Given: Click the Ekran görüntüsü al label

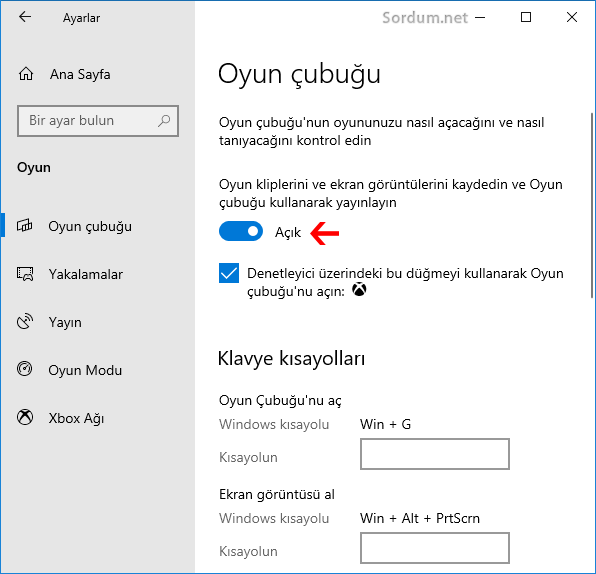Looking at the screenshot, I should pyautogui.click(x=277, y=495).
